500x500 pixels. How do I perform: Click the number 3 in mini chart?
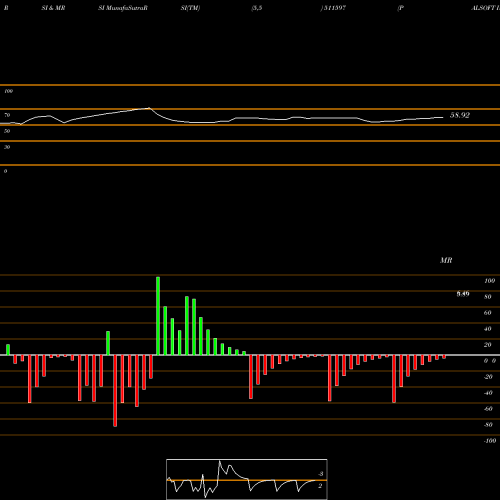point(321,474)
